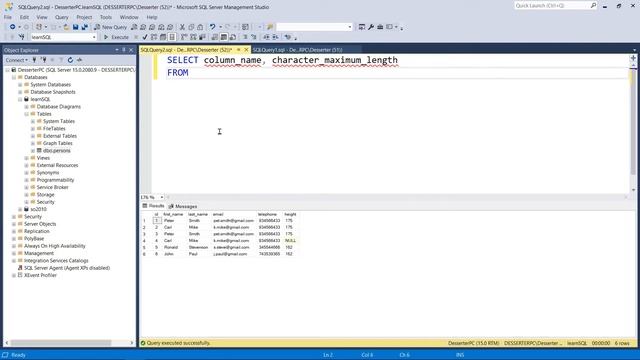Screen dimensions: 640x360
Task: Open the learnSQL database dropdown
Action: point(94,37)
